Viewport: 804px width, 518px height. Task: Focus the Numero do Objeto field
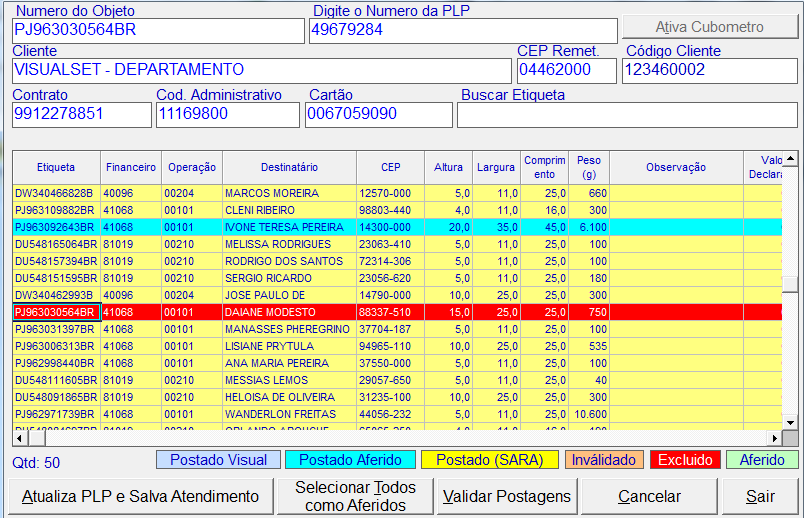click(158, 31)
